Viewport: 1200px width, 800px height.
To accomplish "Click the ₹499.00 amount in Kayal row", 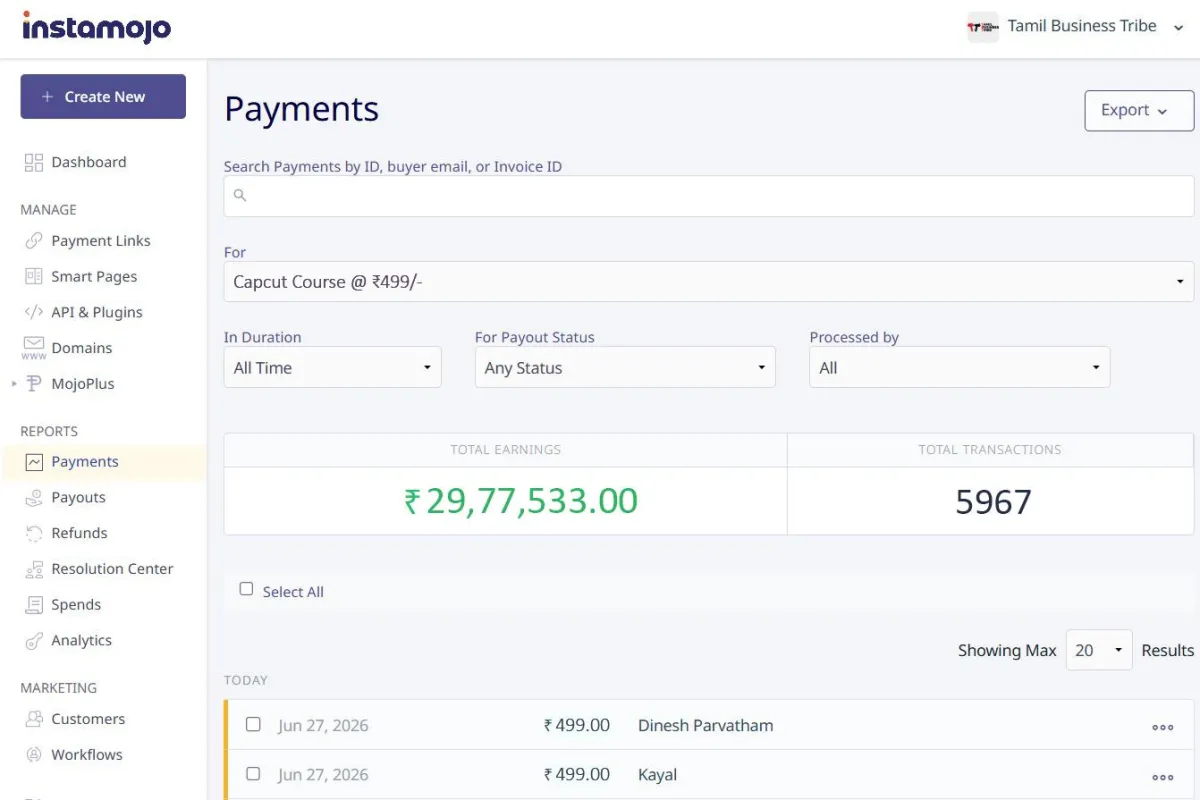I will tap(577, 775).
